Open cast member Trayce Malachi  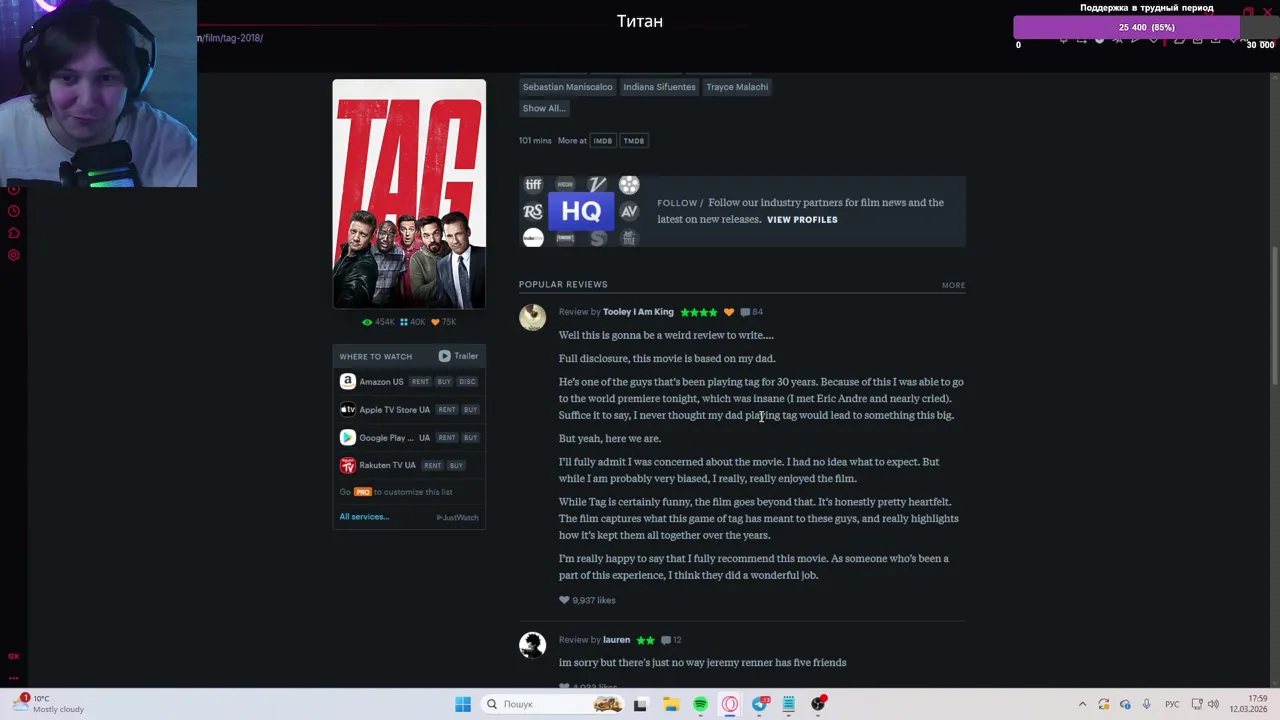click(x=737, y=87)
